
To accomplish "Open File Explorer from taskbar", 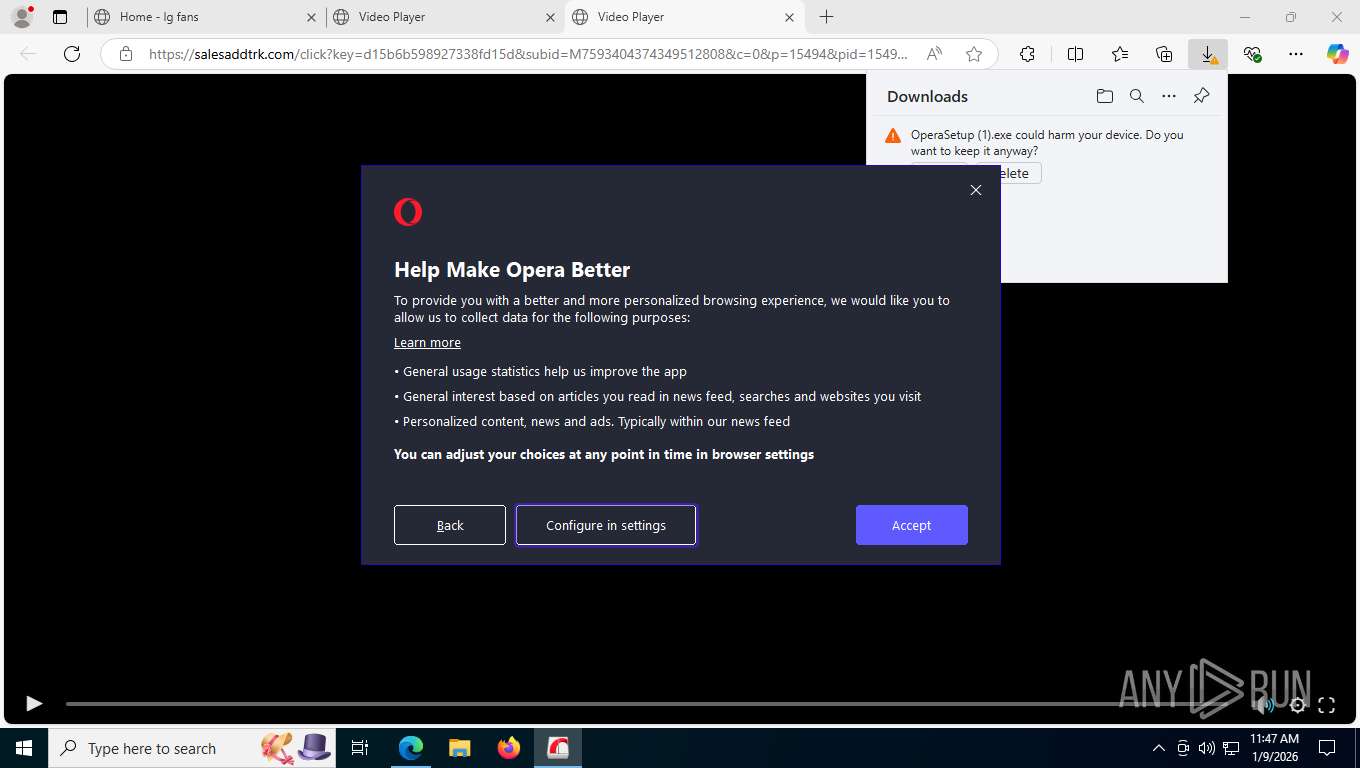I will (x=459, y=748).
